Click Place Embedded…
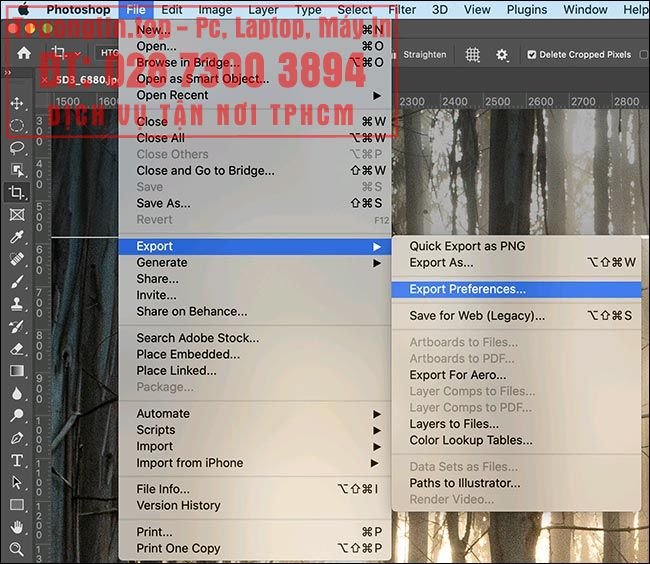Image resolution: width=650 pixels, height=564 pixels. [x=255, y=354]
